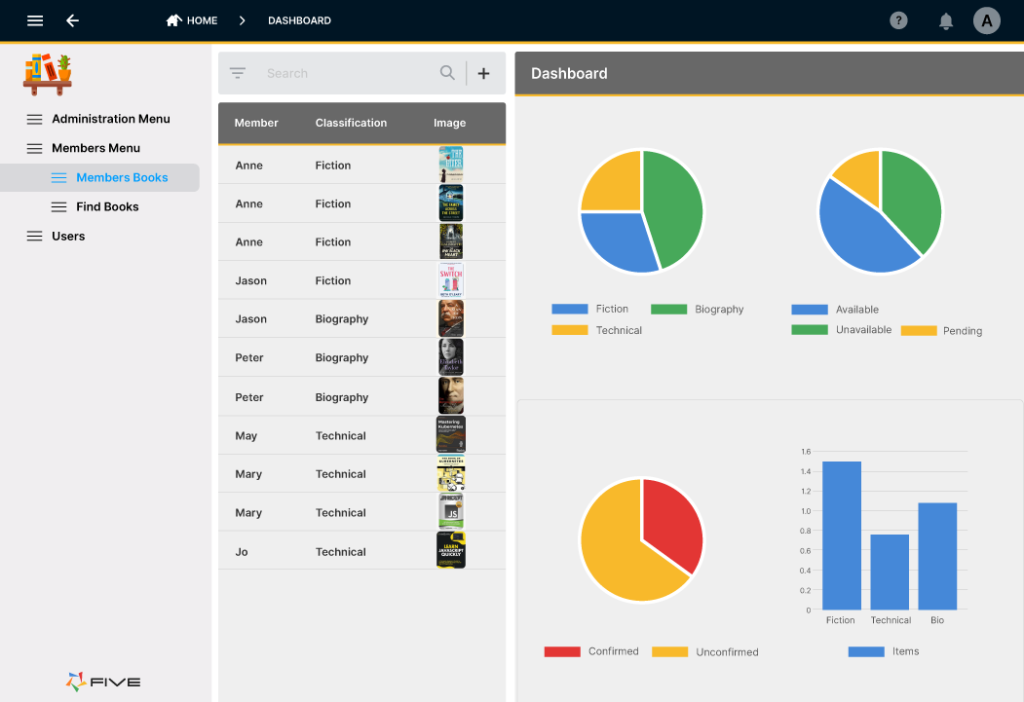Click the Five logo at bottom
This screenshot has height=702, width=1024.
pos(103,682)
